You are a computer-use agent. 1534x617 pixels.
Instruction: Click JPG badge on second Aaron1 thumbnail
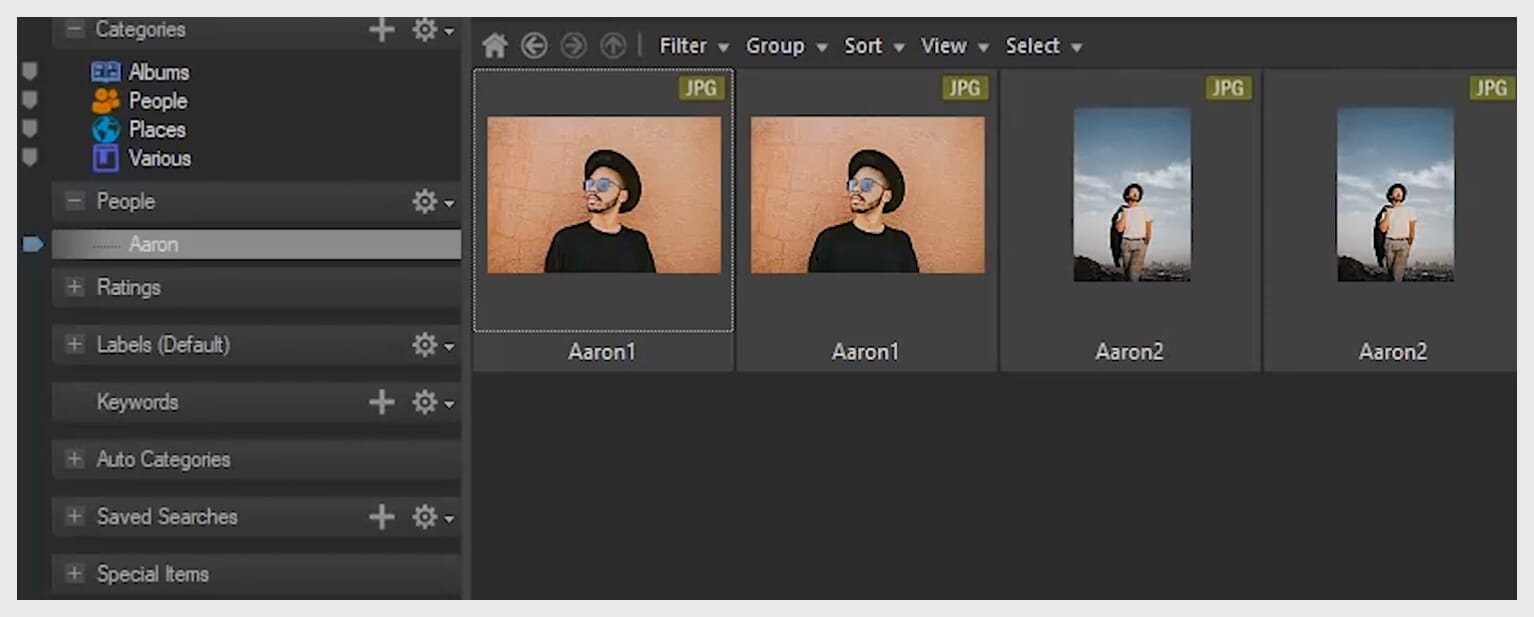964,88
